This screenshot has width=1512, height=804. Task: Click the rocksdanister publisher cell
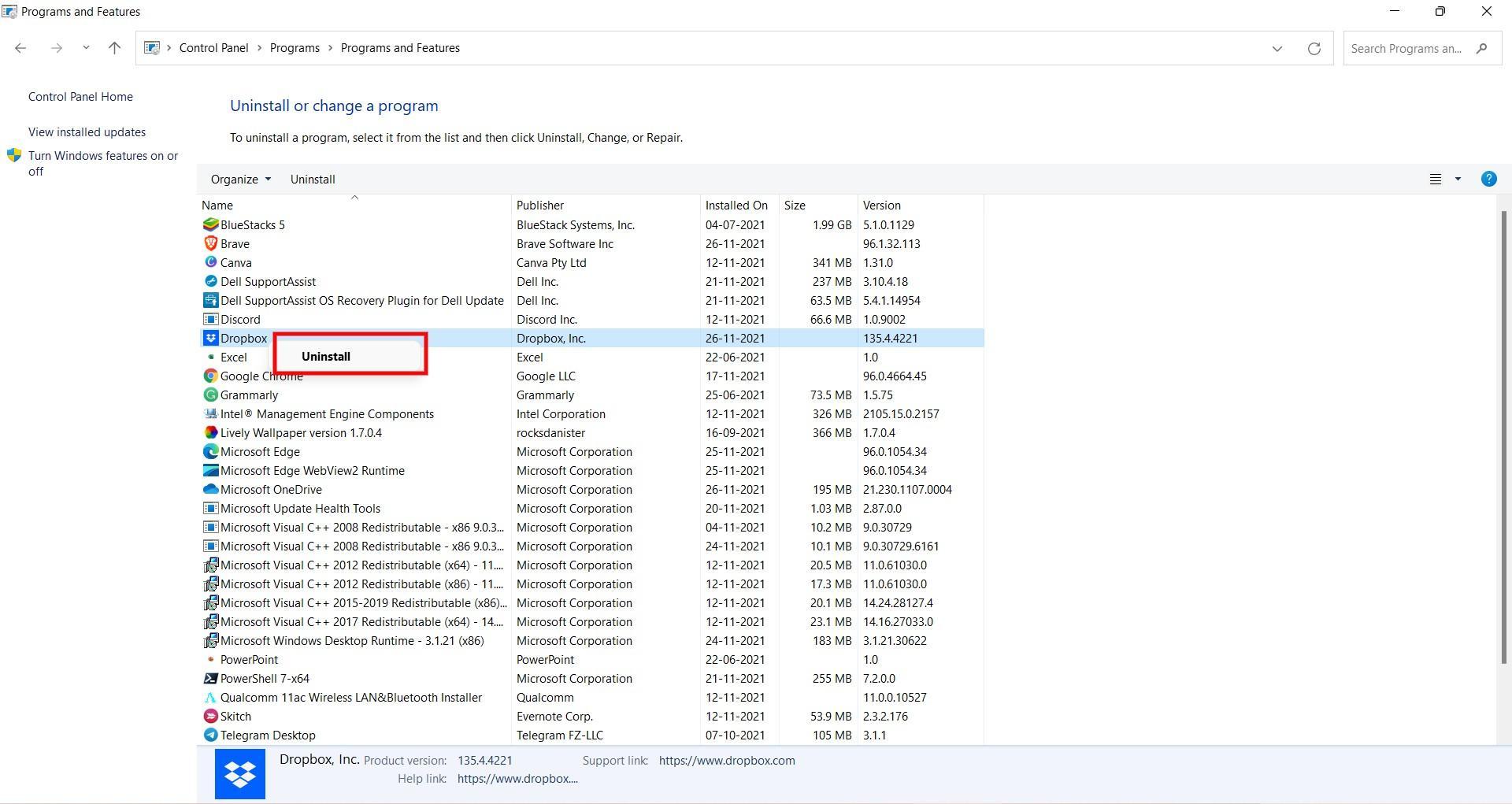(x=550, y=433)
